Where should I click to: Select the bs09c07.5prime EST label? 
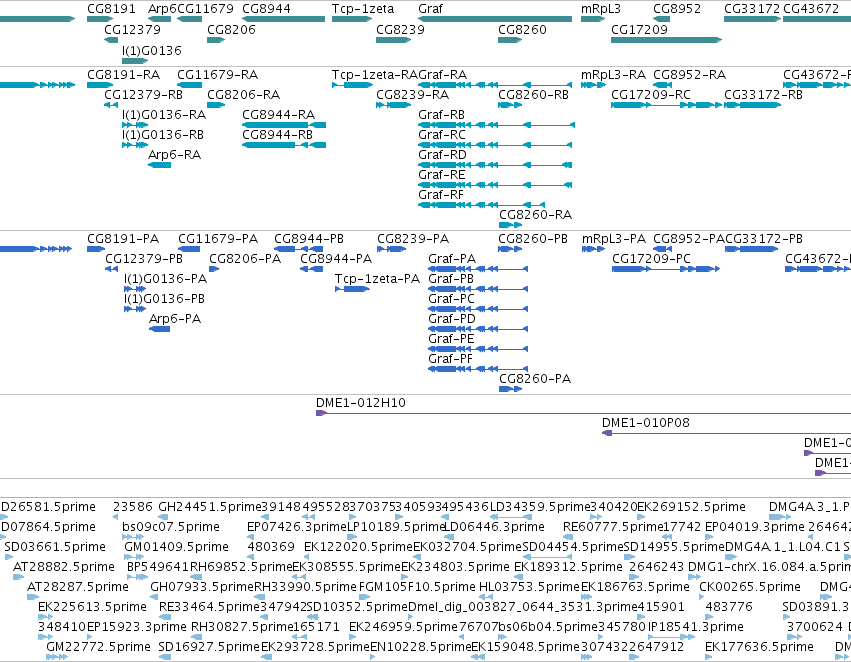[170, 526]
